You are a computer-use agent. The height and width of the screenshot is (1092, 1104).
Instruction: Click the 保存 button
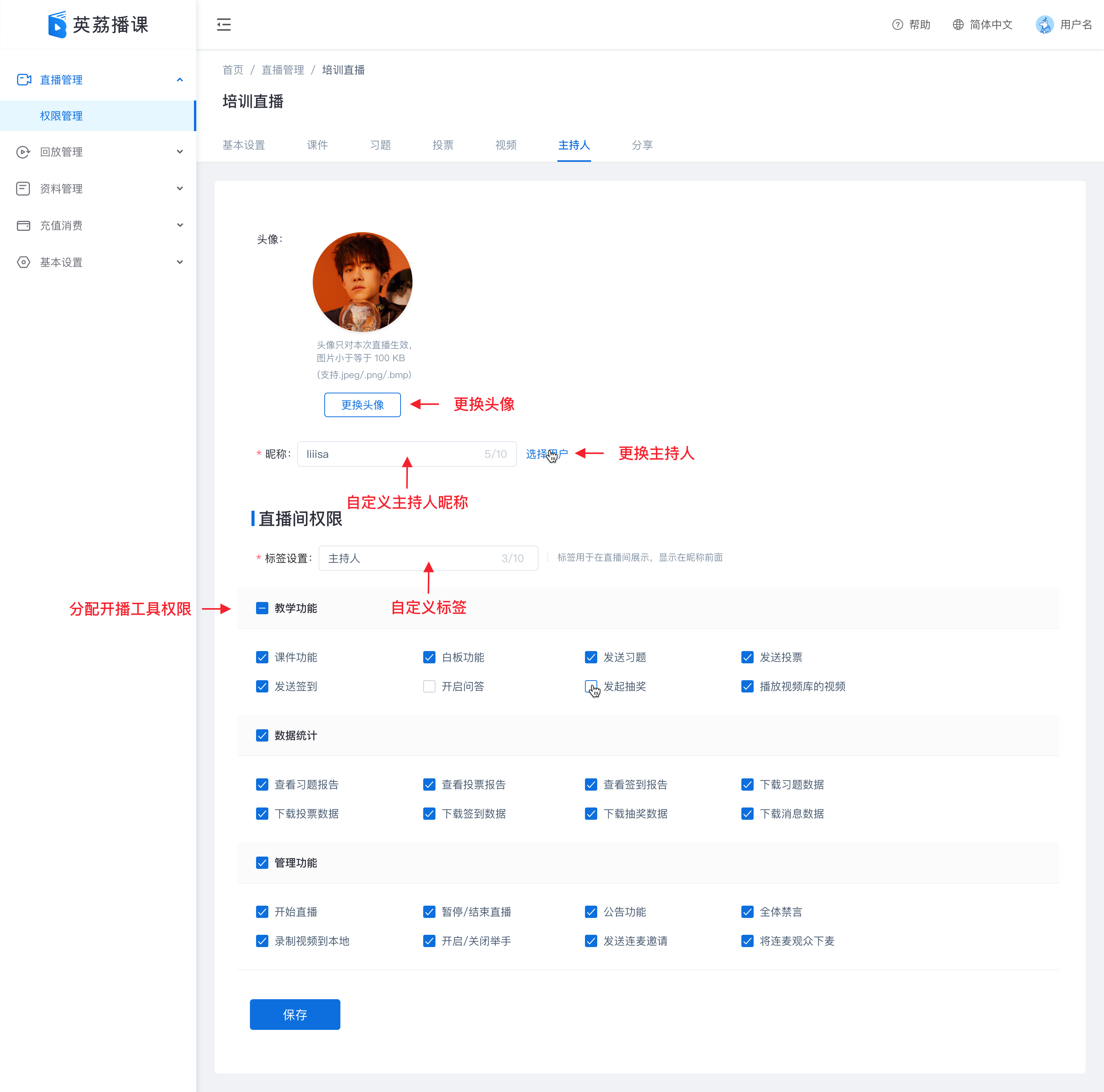coord(295,1014)
